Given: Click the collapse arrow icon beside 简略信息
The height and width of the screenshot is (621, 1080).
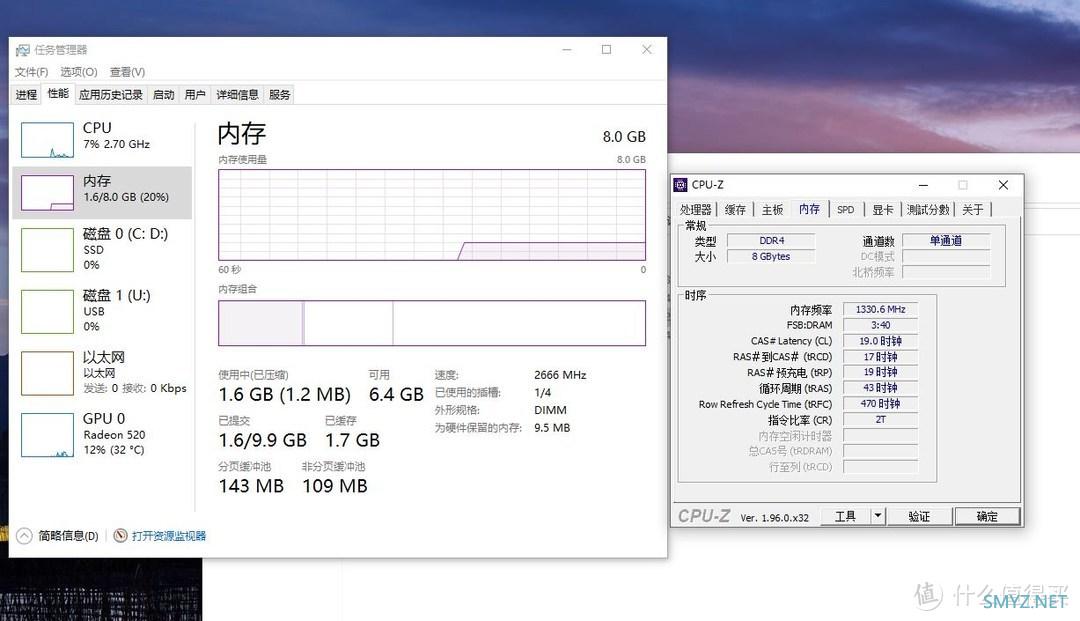Looking at the screenshot, I should tap(24, 536).
